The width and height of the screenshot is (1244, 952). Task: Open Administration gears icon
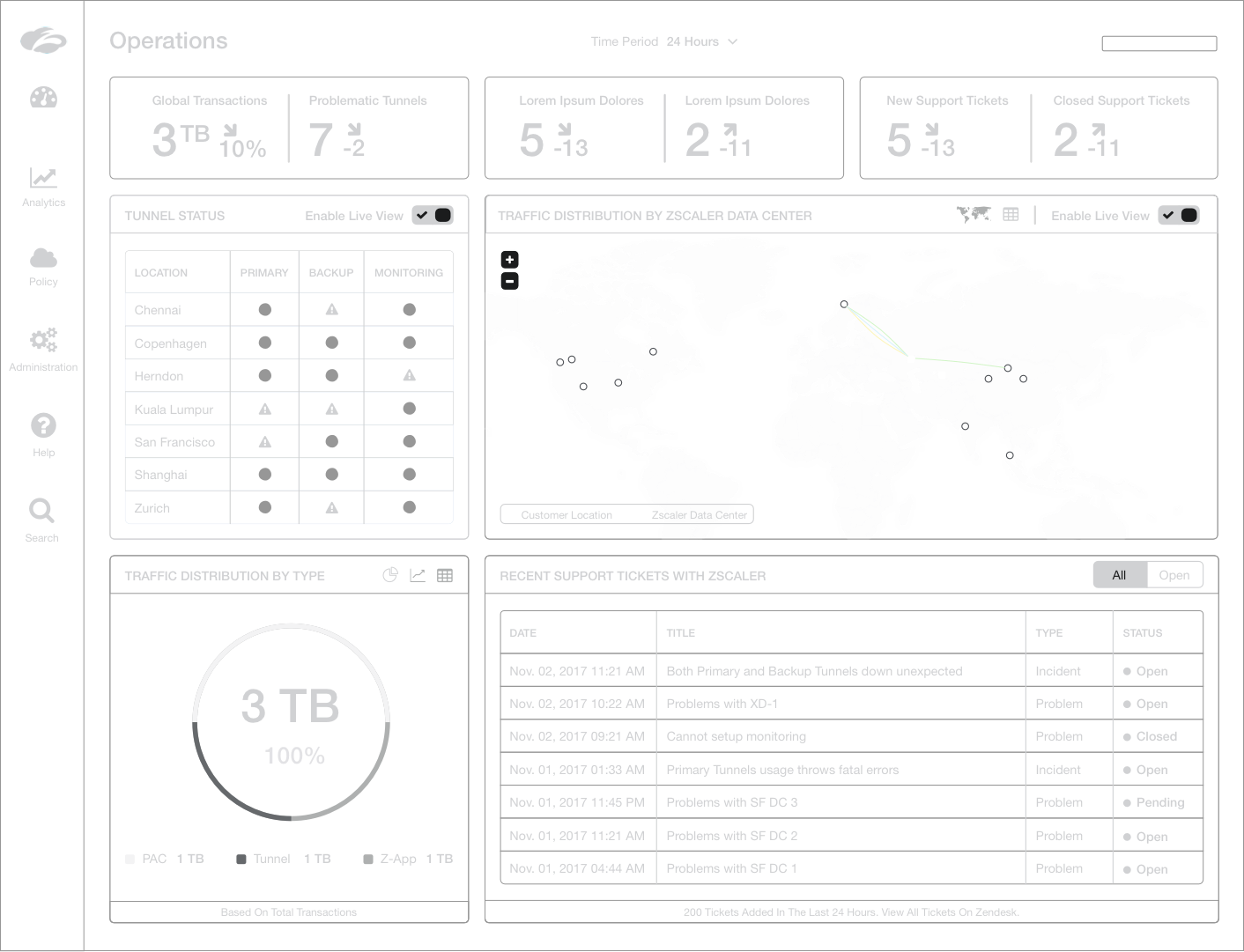click(x=43, y=340)
